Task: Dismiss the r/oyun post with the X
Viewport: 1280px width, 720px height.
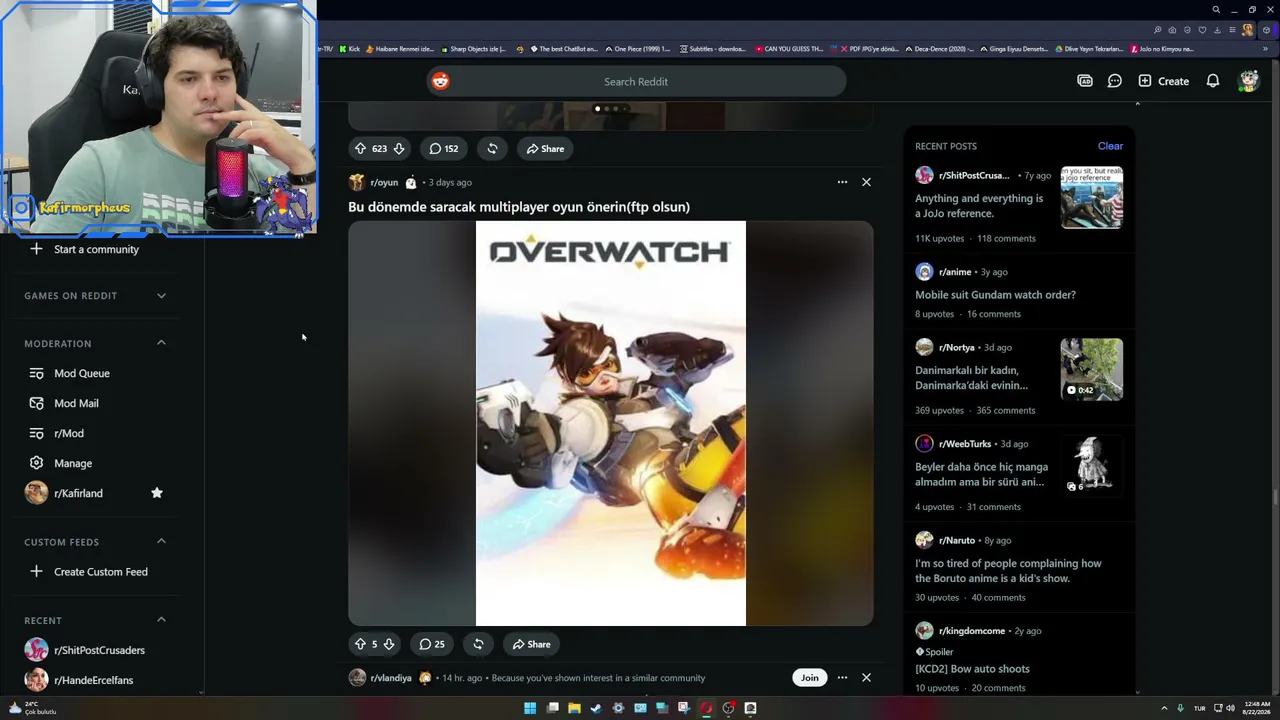Action: tap(866, 182)
